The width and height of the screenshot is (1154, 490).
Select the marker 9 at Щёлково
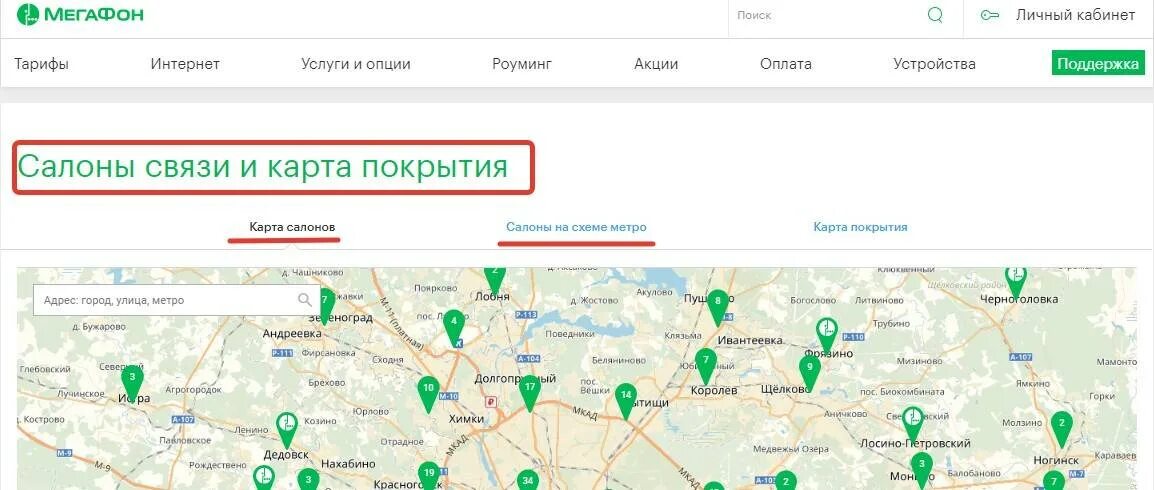pyautogui.click(x=810, y=374)
